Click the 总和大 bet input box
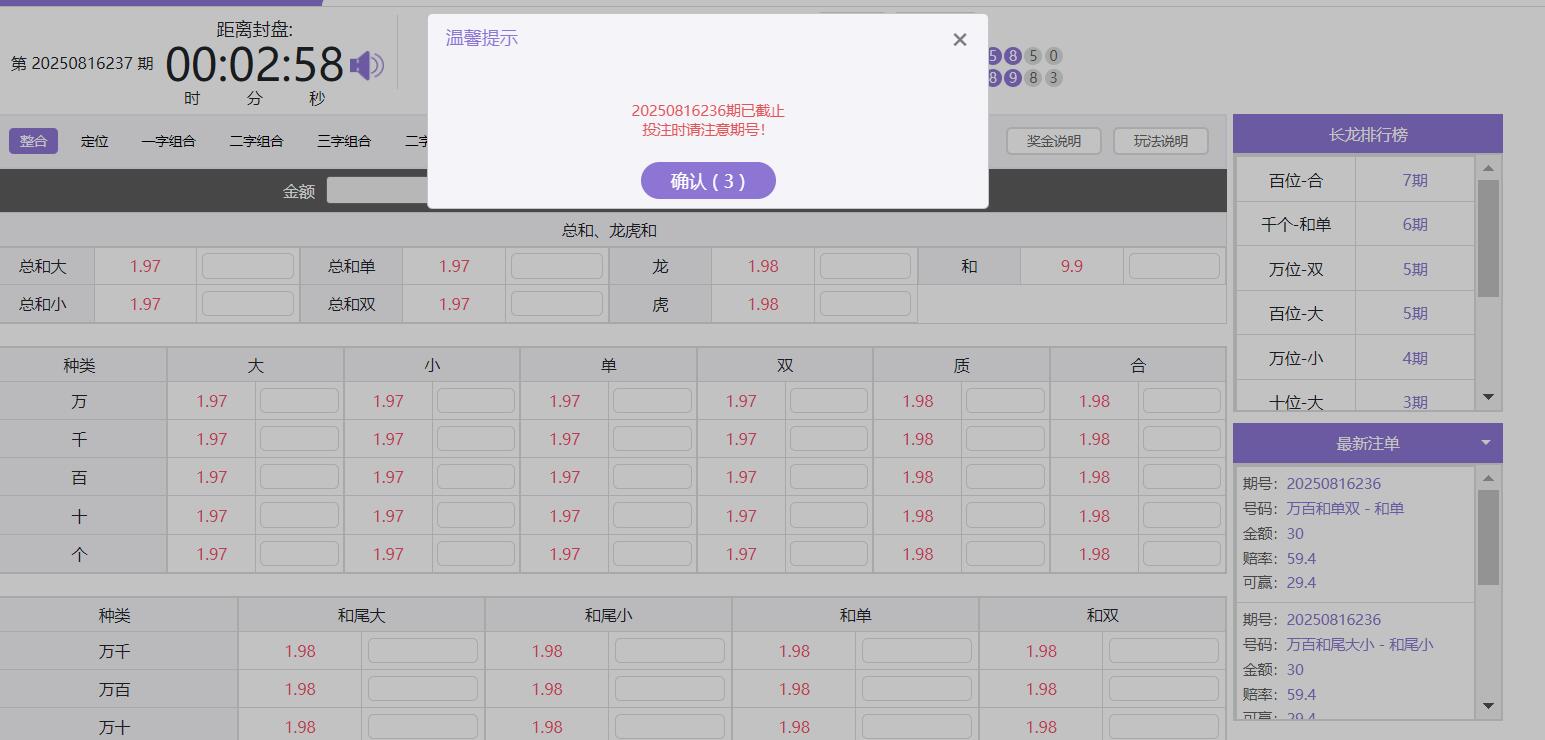This screenshot has height=740, width=1545. 247,266
